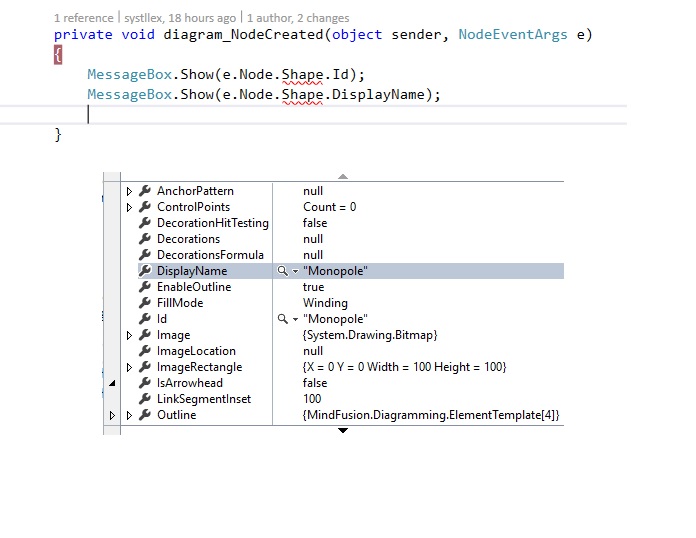Expand the Image property node

click(129, 335)
